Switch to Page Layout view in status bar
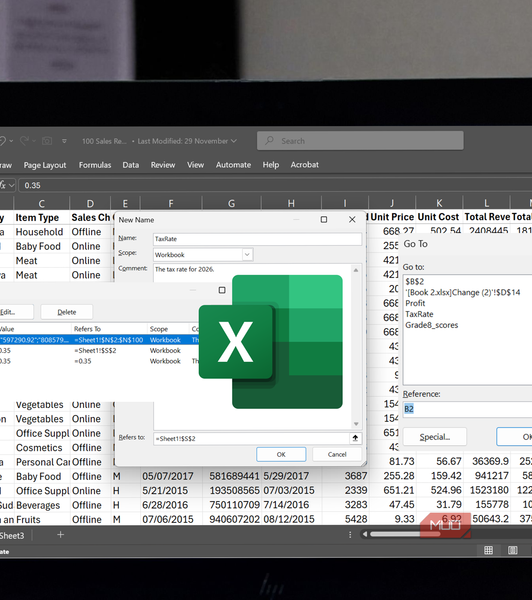Image resolution: width=532 pixels, height=600 pixels. (x=512, y=550)
